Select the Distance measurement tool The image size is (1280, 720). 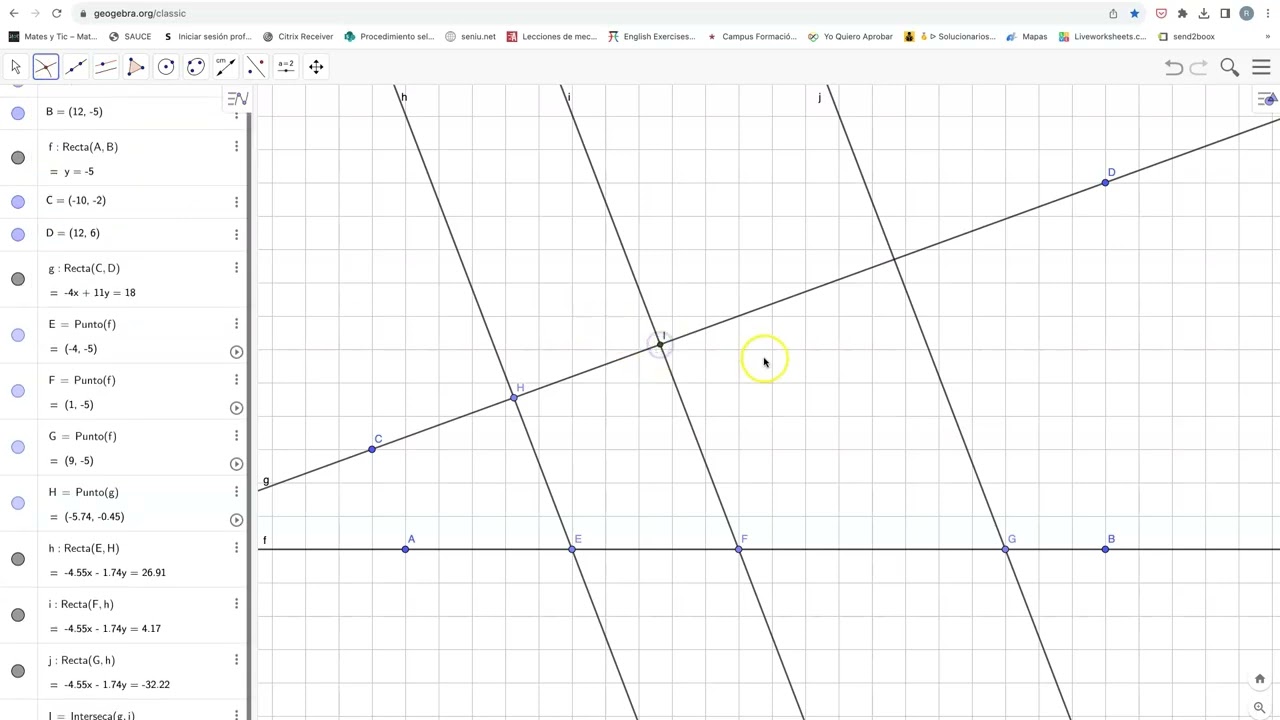tap(226, 66)
